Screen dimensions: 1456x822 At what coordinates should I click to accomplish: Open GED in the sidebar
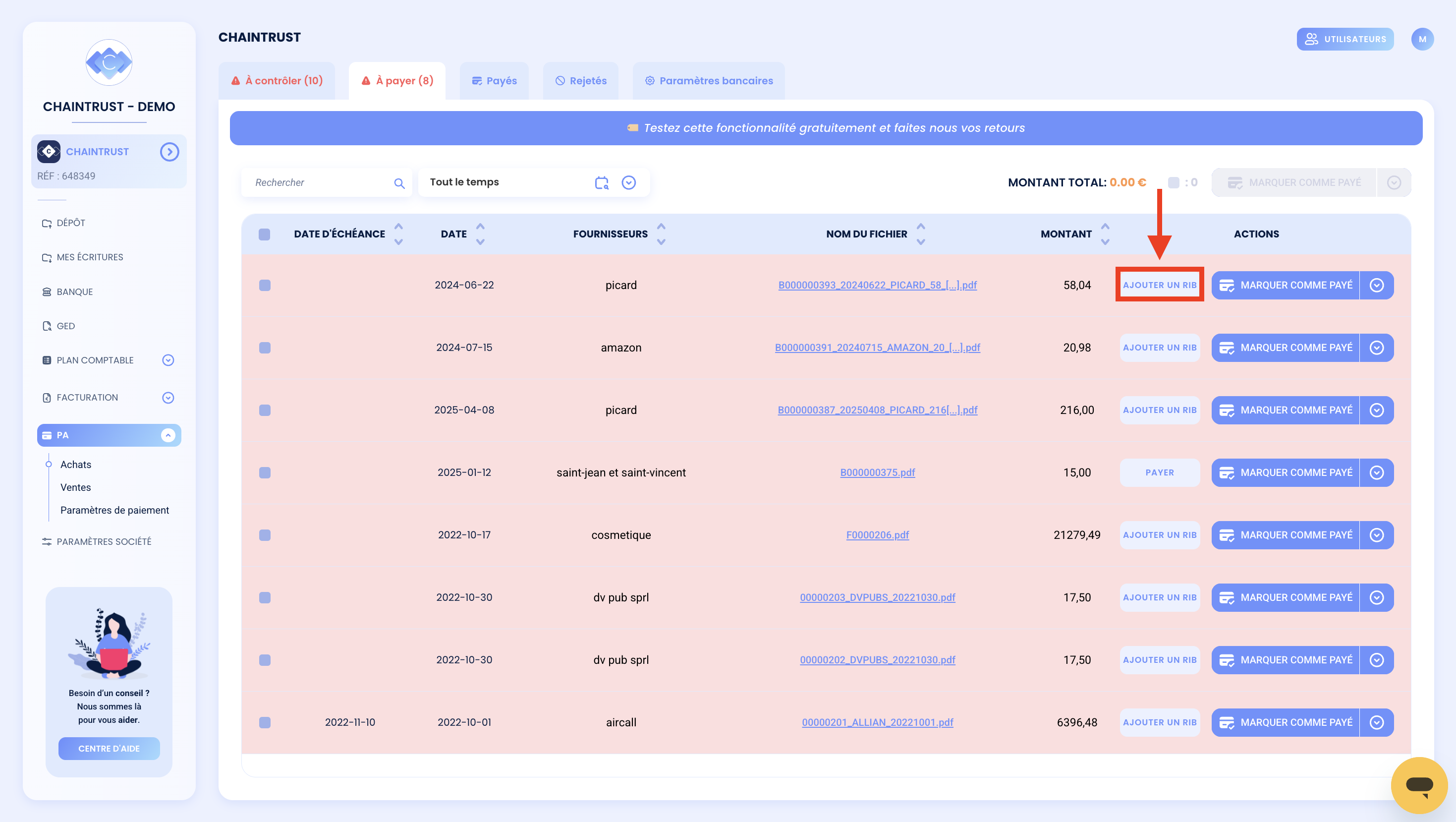coord(58,326)
